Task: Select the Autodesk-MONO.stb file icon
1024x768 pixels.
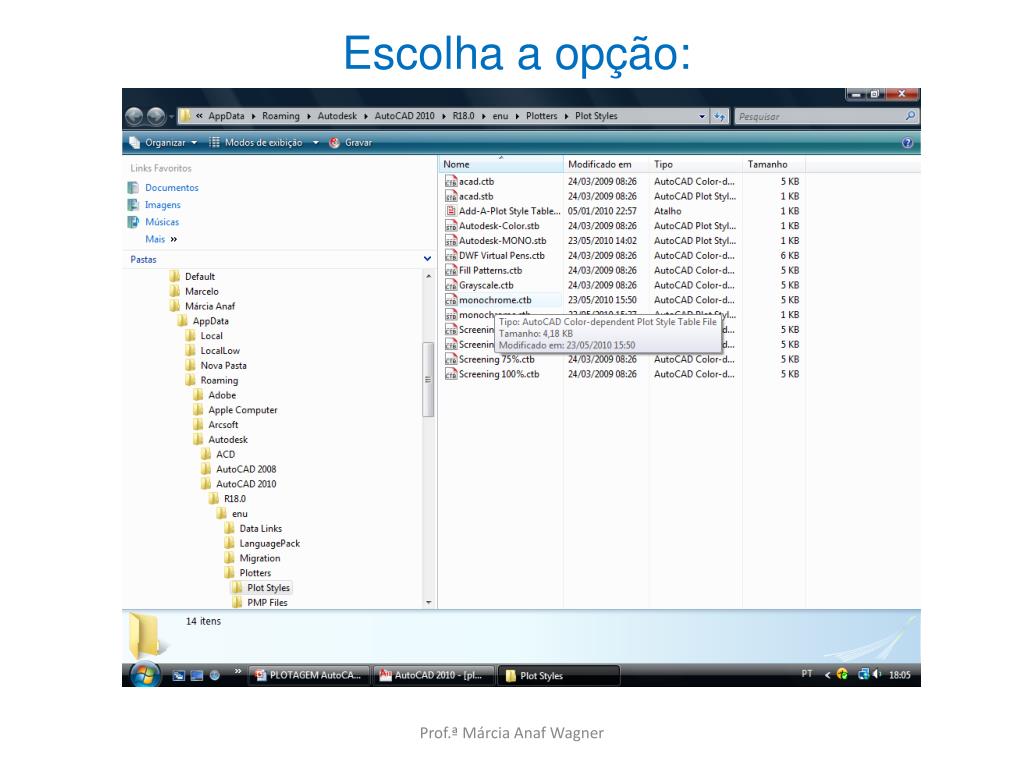Action: [x=451, y=241]
